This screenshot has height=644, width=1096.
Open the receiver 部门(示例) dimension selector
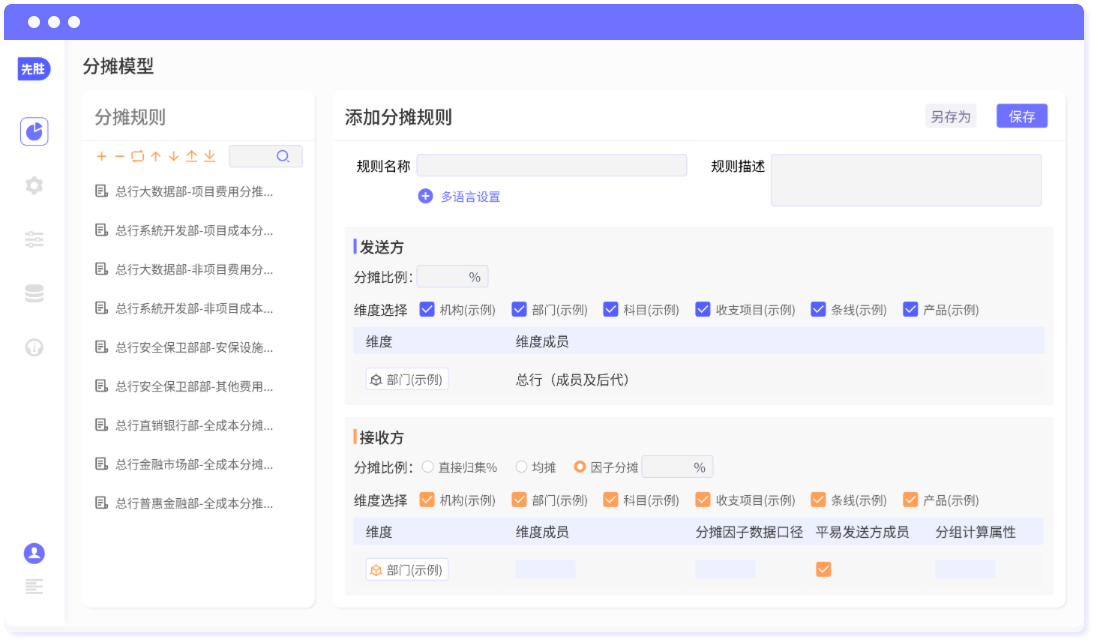click(x=407, y=570)
